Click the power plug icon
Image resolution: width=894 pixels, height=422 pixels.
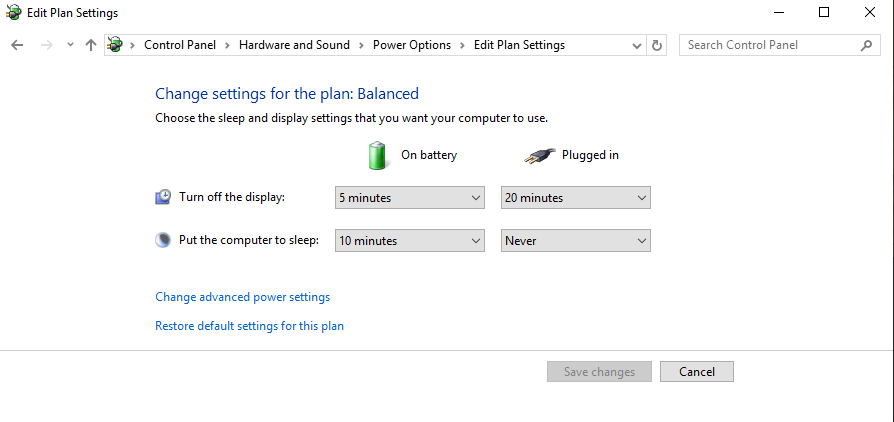click(x=539, y=156)
